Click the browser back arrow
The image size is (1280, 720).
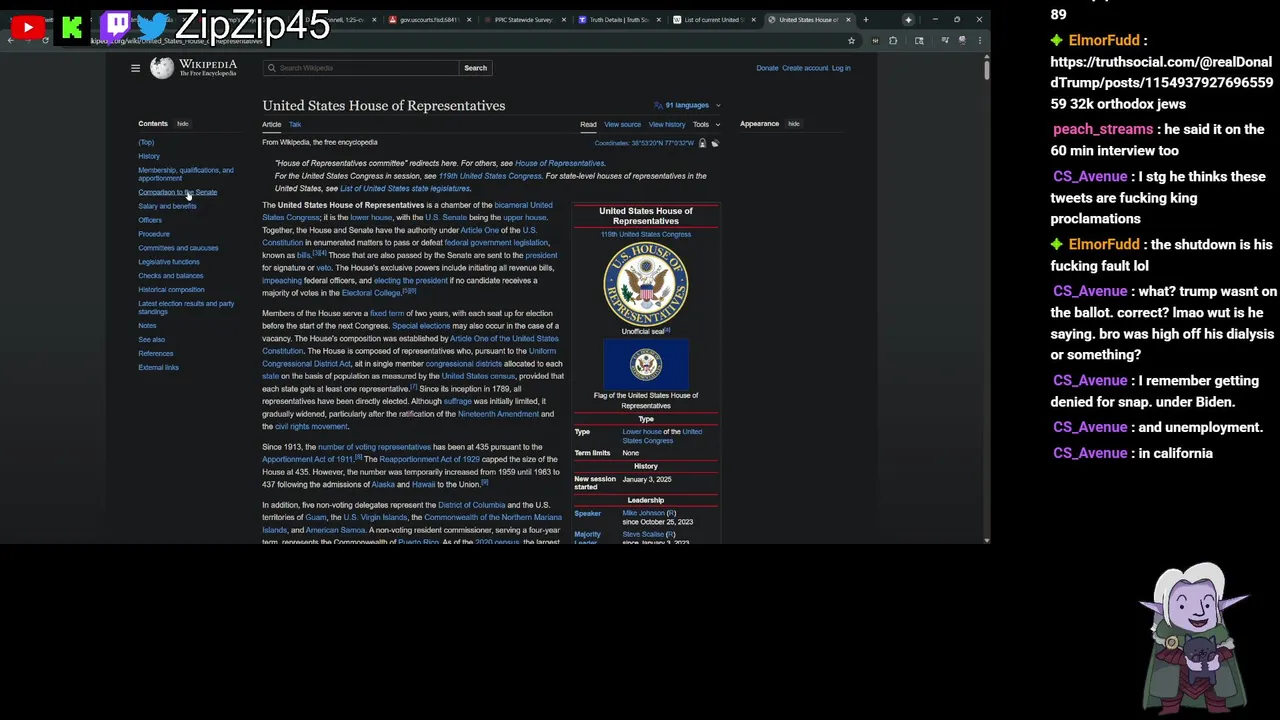(11, 41)
